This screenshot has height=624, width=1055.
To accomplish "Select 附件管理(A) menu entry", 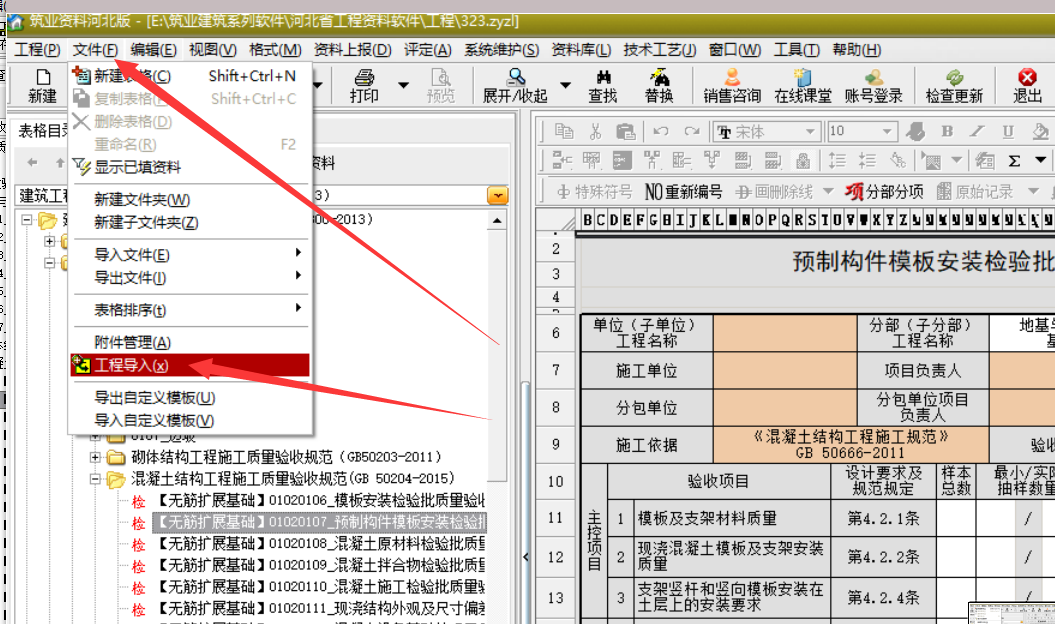I will pyautogui.click(x=190, y=343).
